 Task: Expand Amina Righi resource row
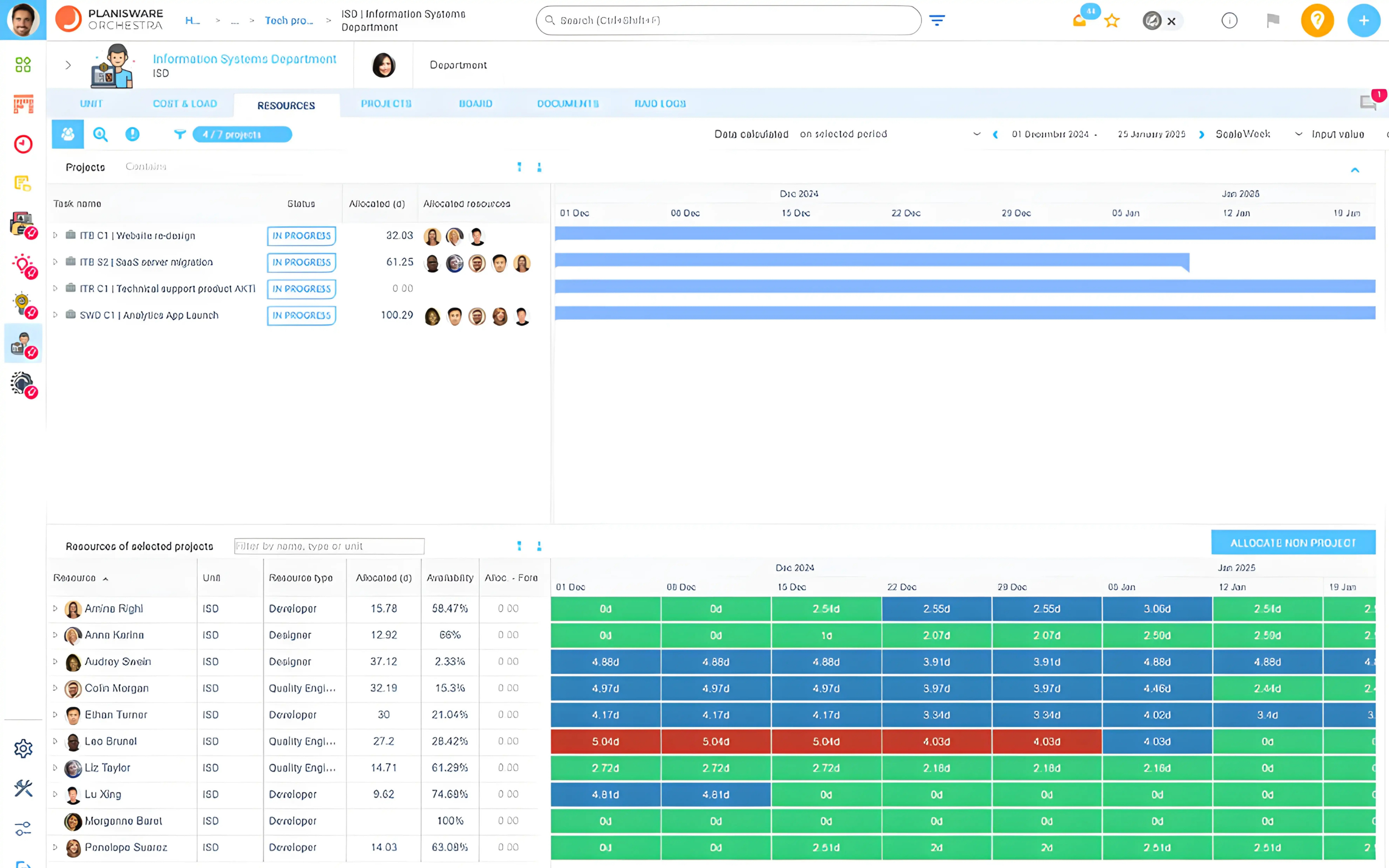pos(55,608)
